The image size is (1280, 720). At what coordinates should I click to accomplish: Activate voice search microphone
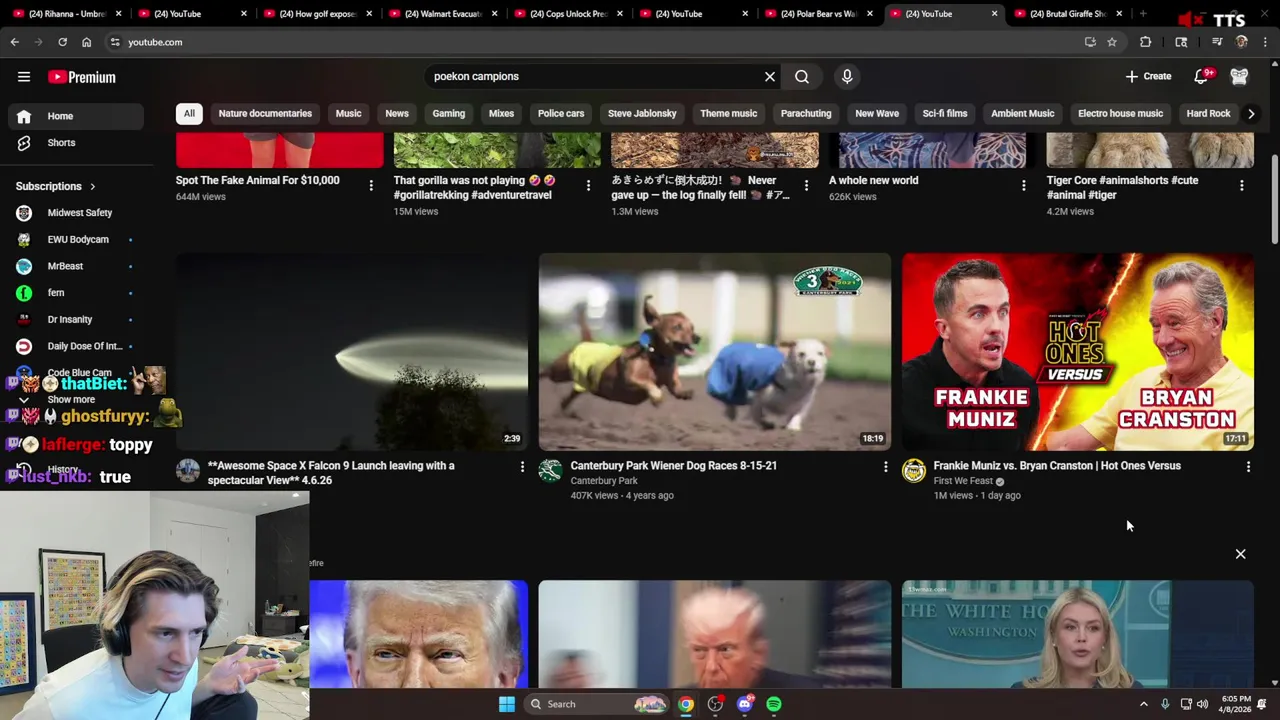[847, 76]
